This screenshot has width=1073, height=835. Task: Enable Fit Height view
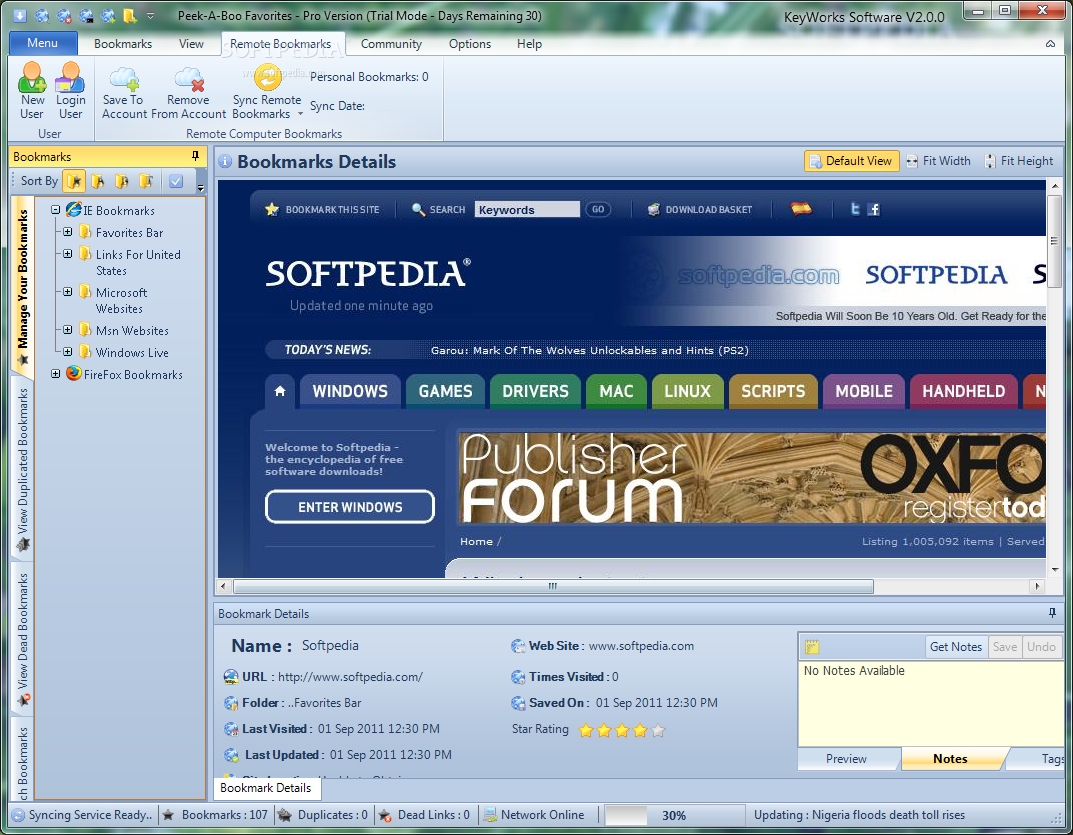pyautogui.click(x=1019, y=161)
